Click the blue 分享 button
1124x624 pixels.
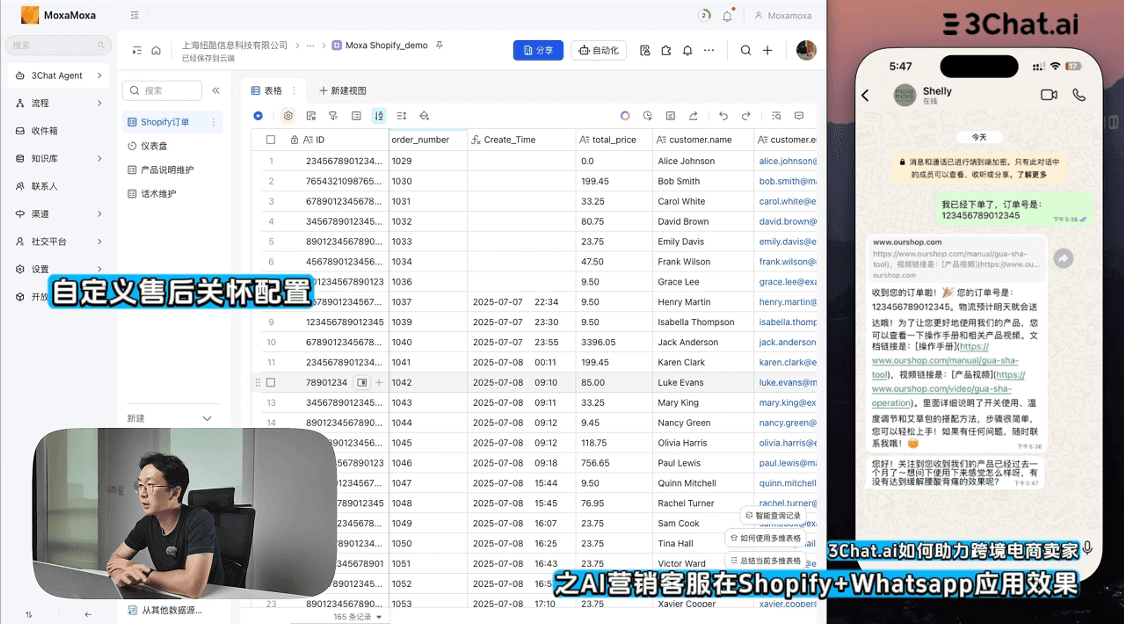tap(537, 50)
